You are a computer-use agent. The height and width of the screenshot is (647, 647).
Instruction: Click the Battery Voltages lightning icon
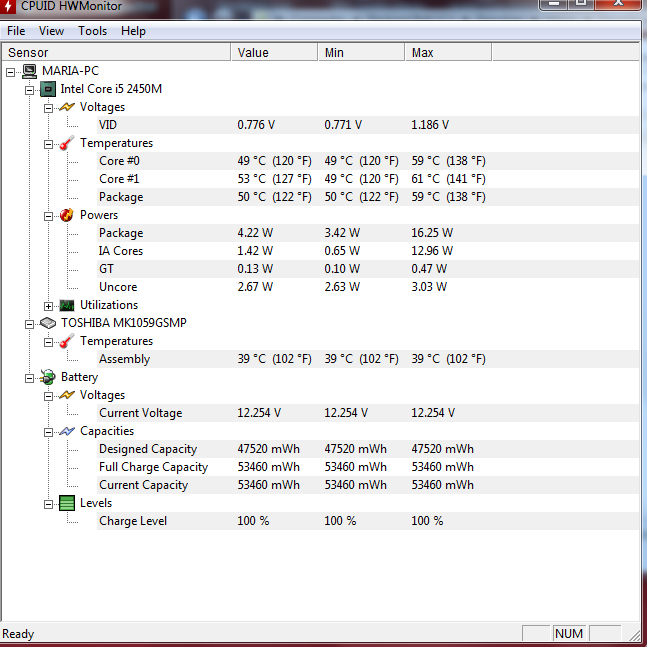point(67,395)
